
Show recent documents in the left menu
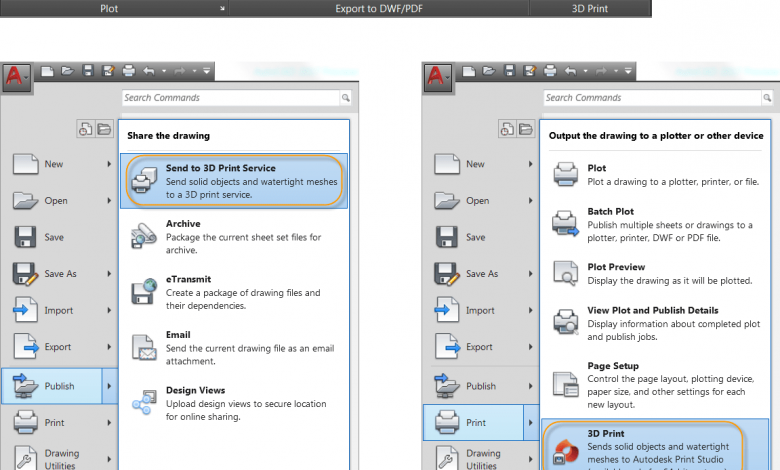tap(86, 129)
